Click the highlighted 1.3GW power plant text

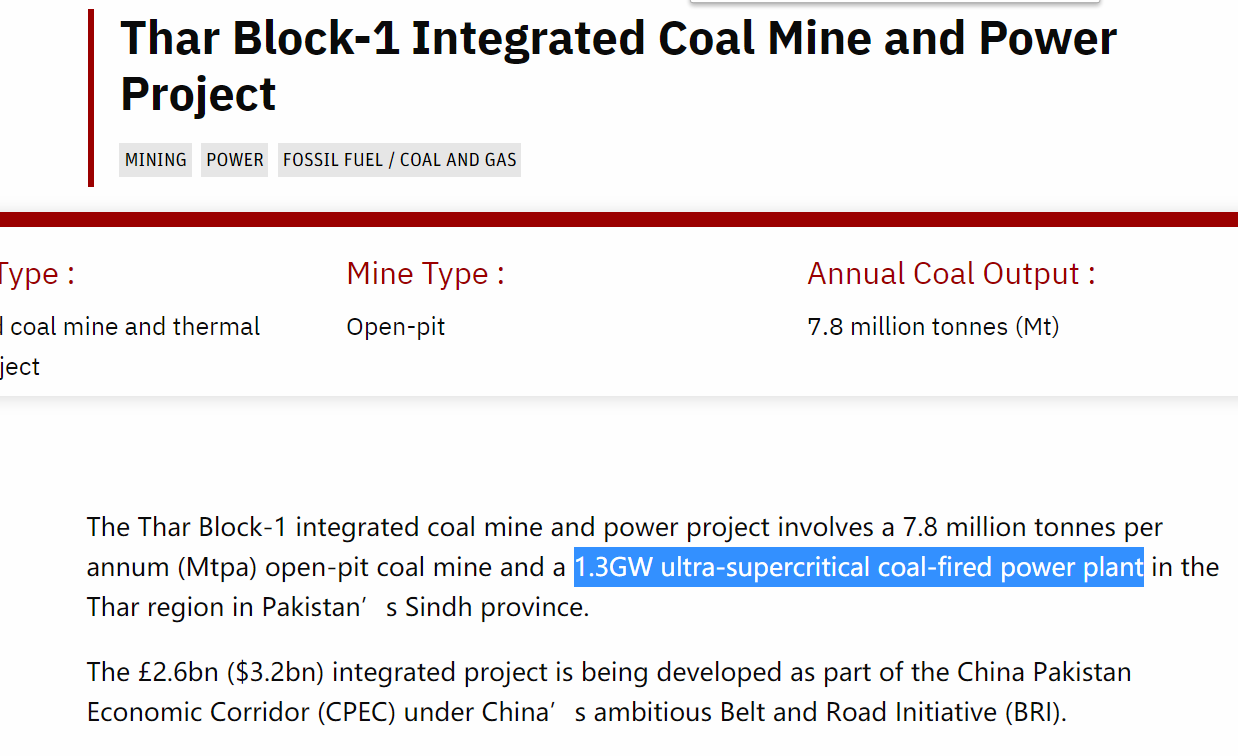(x=858, y=567)
